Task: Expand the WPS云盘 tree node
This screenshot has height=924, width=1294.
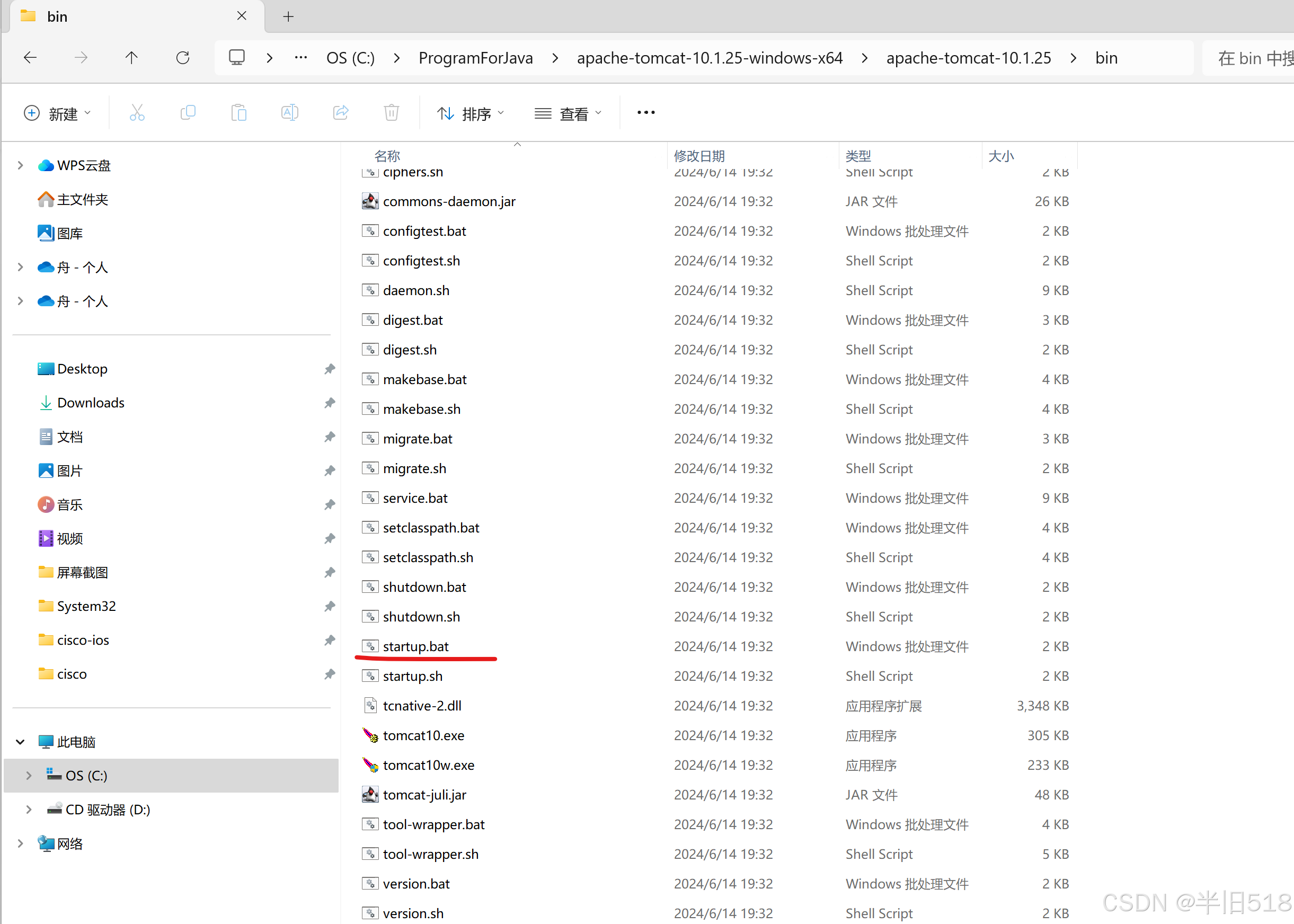Action: point(21,166)
